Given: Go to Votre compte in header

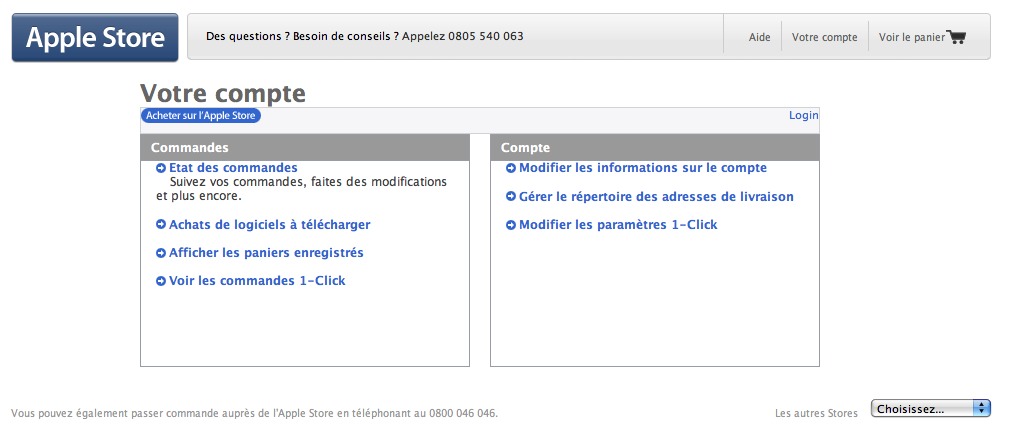Looking at the screenshot, I should click(824, 37).
